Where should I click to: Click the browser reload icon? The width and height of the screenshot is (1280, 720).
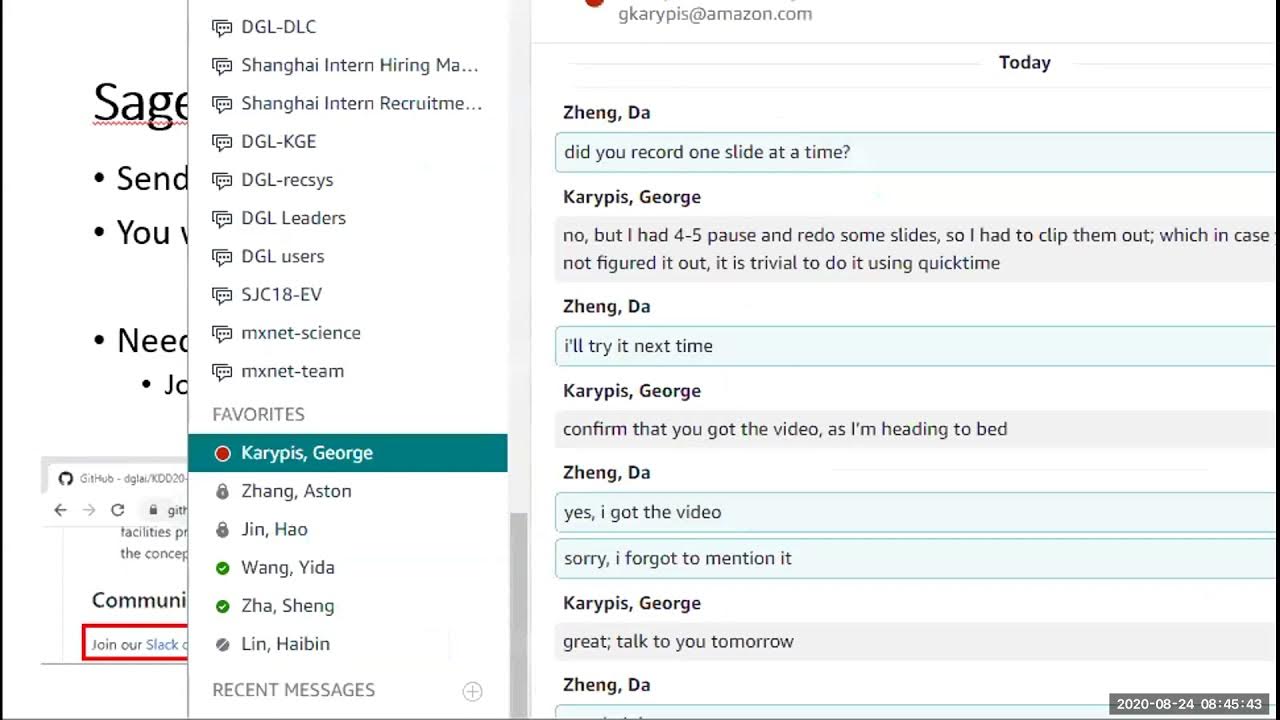pyautogui.click(x=117, y=510)
